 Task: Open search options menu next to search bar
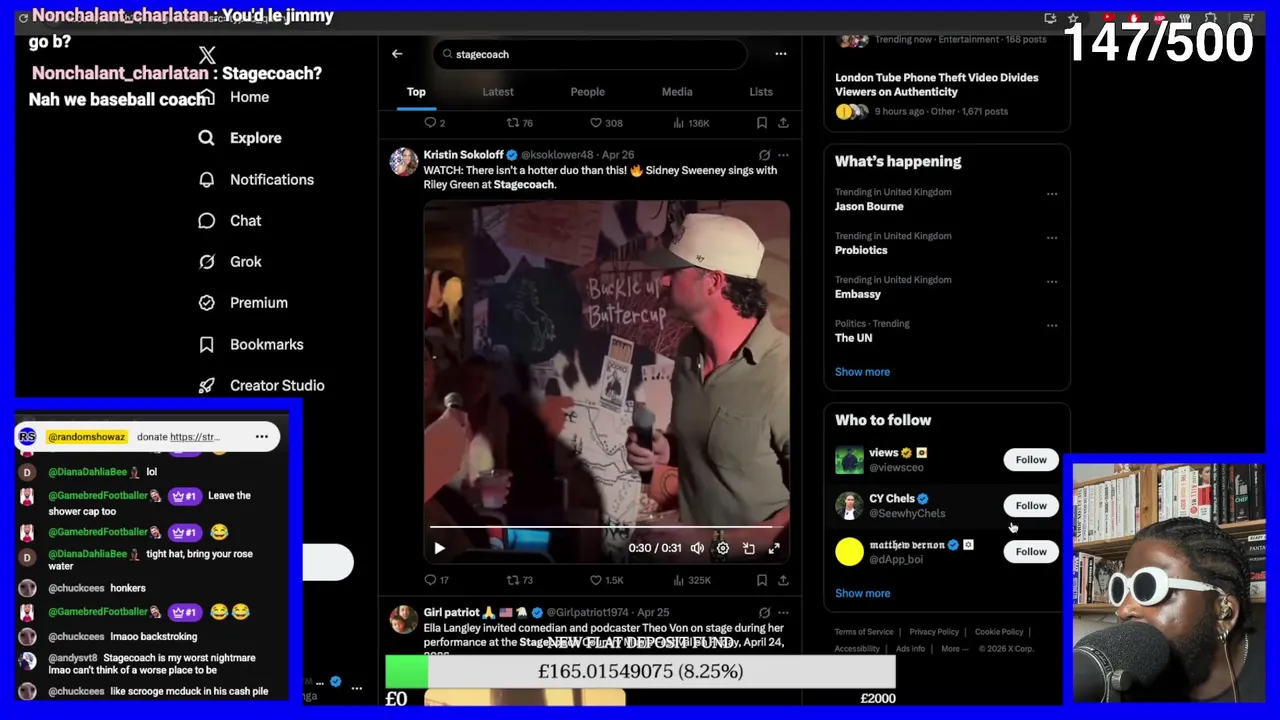tap(781, 54)
